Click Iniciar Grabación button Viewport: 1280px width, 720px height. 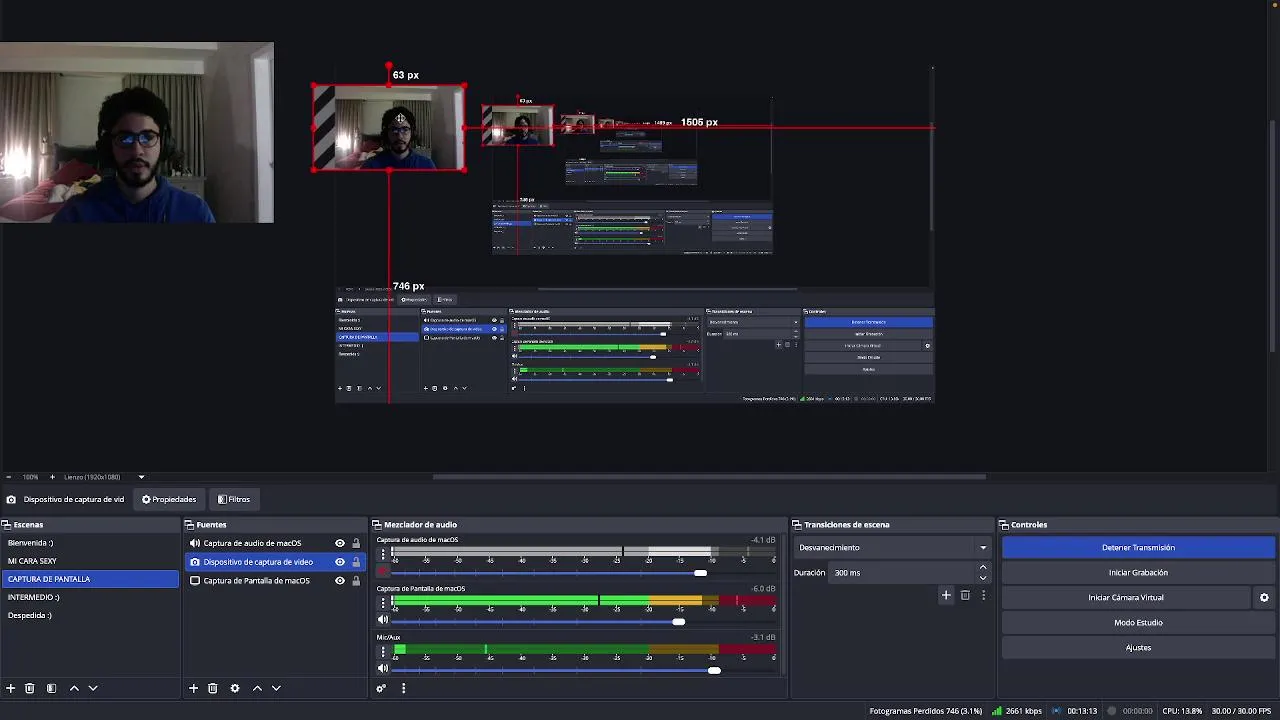coord(1138,572)
